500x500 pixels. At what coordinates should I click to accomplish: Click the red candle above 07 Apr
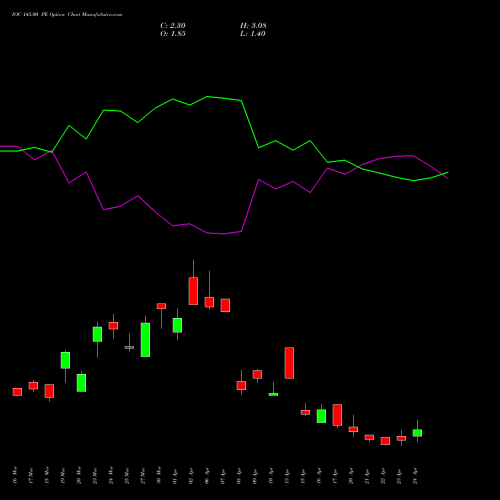point(225,305)
